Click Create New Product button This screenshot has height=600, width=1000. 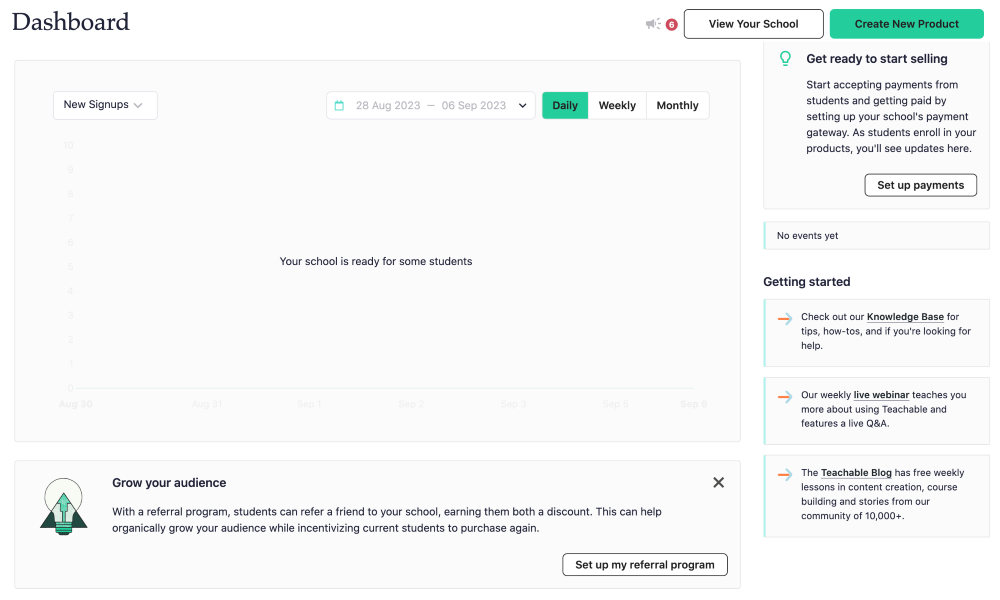906,24
